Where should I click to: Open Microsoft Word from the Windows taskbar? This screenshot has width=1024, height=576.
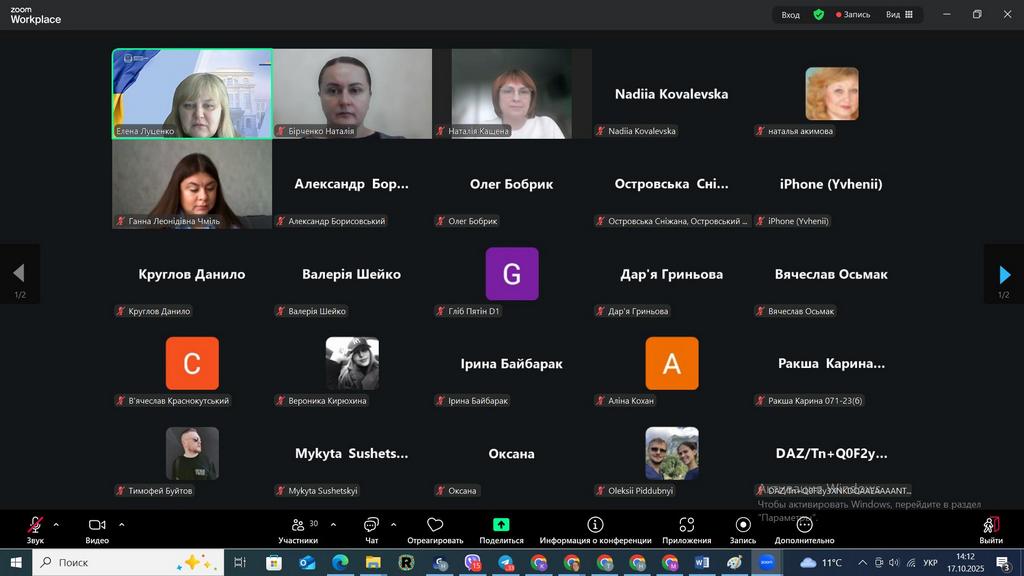point(701,563)
